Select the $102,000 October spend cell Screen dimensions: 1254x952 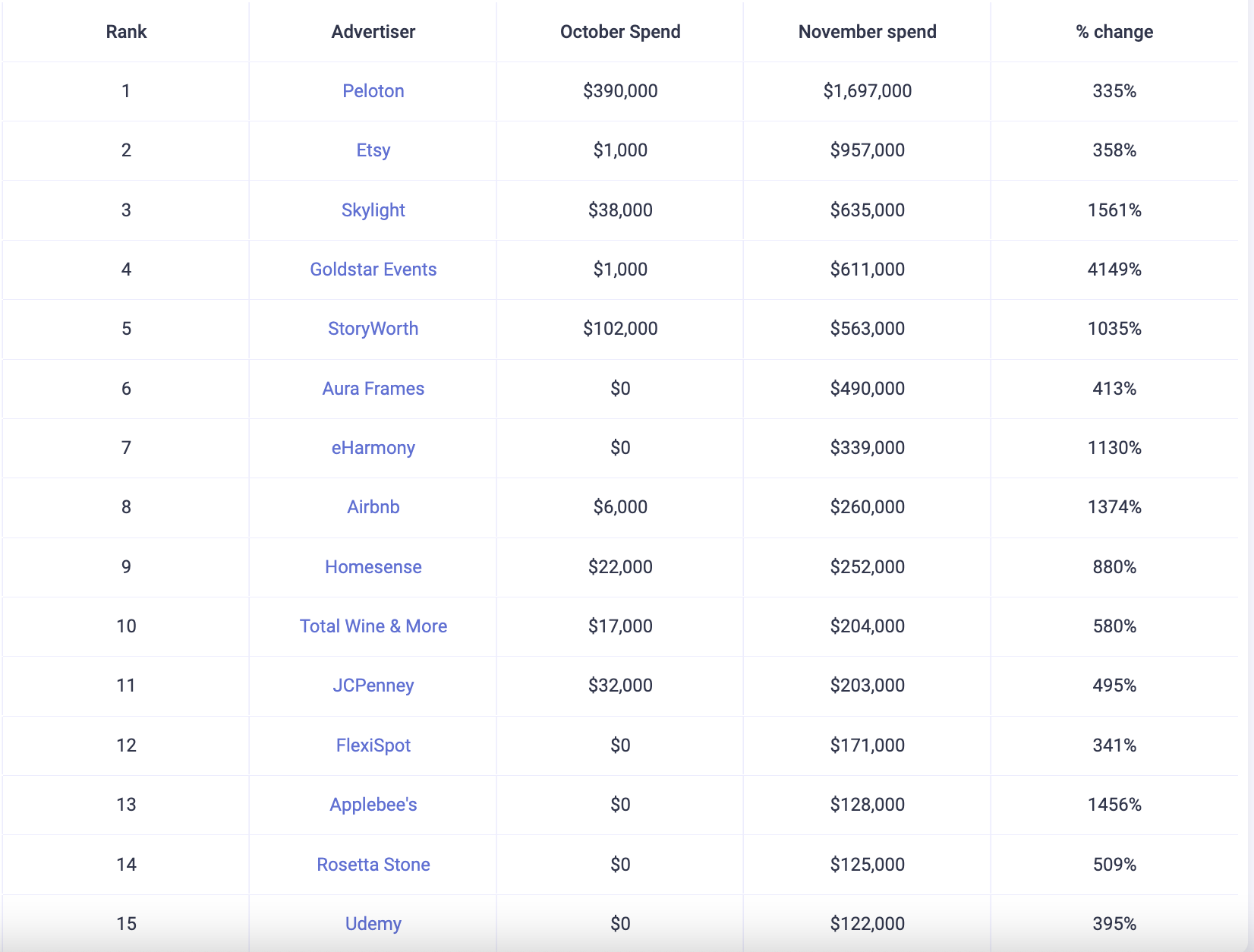coord(620,329)
